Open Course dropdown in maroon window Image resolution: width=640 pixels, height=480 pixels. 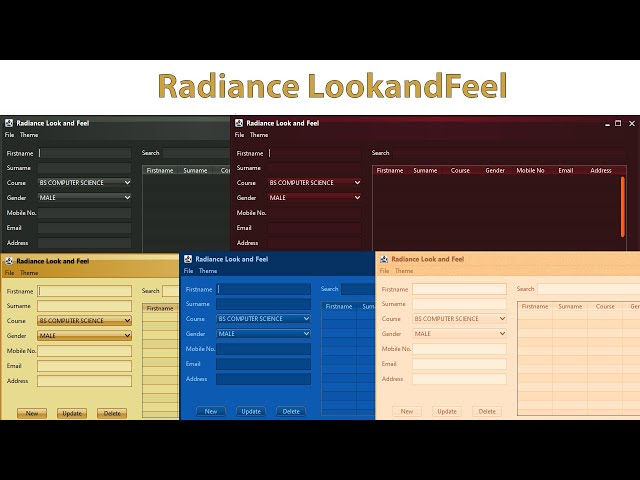[314, 182]
